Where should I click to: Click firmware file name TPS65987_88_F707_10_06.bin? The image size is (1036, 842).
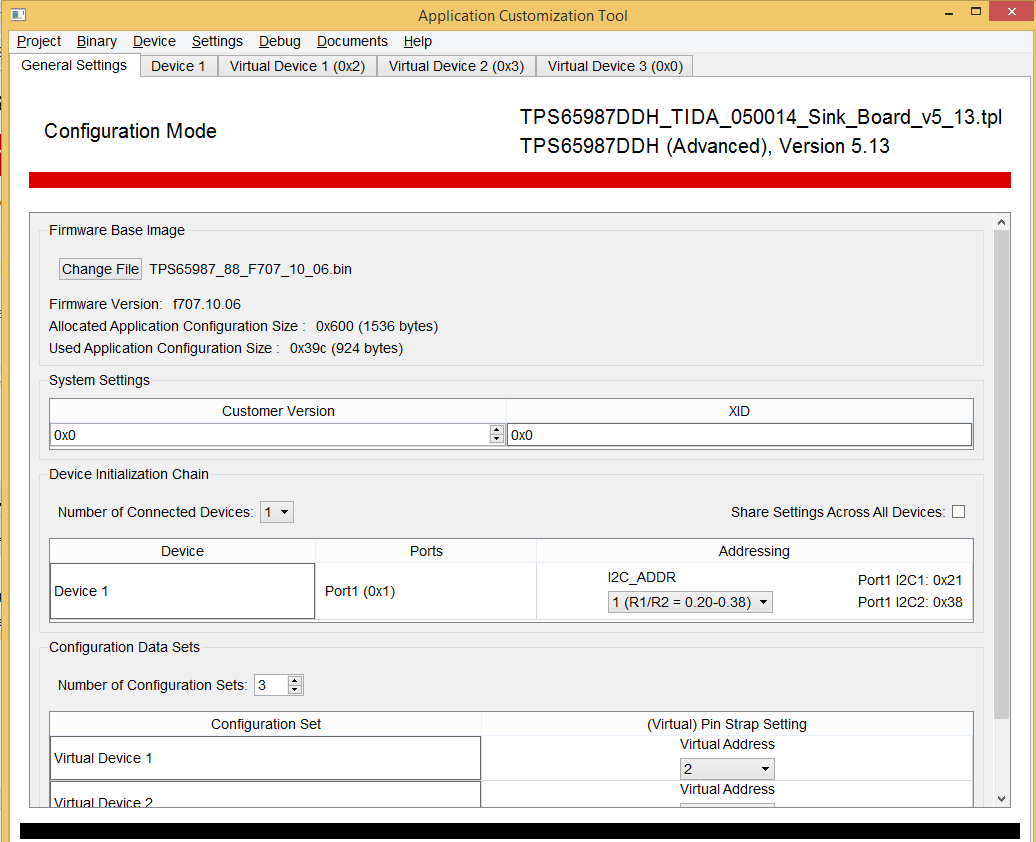[x=250, y=269]
